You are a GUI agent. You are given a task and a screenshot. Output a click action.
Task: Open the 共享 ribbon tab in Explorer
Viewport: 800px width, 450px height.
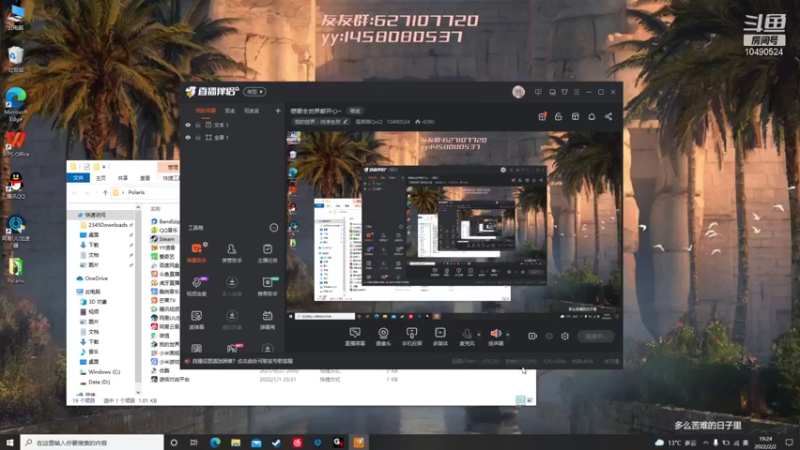[123, 178]
